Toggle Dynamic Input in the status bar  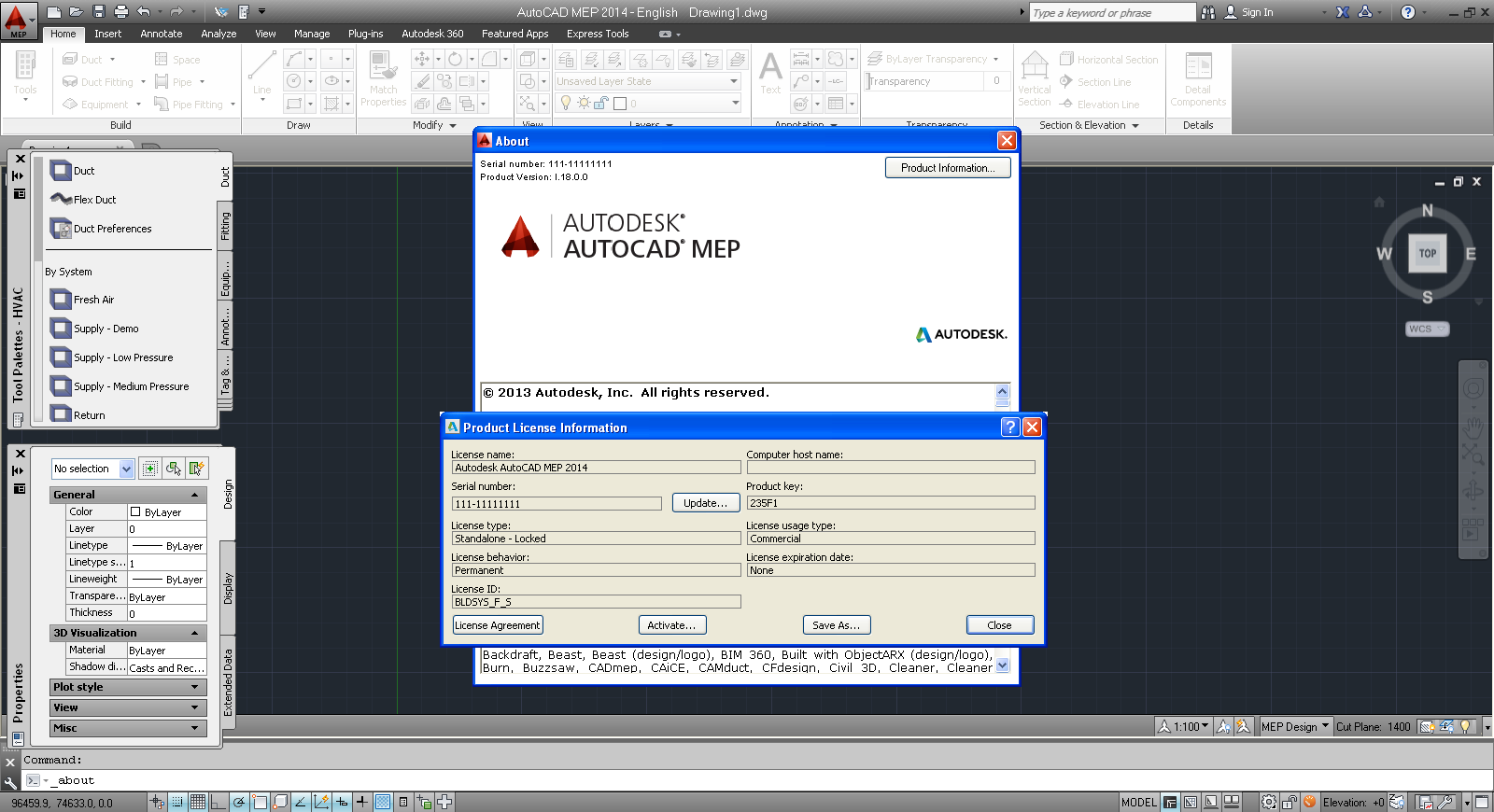click(x=342, y=802)
